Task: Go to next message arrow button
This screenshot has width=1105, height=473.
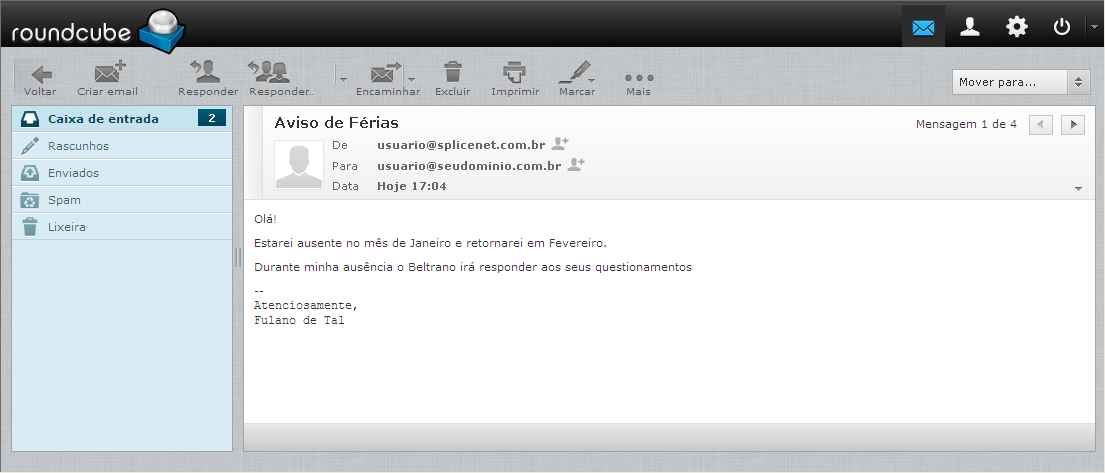Action: coord(1073,125)
